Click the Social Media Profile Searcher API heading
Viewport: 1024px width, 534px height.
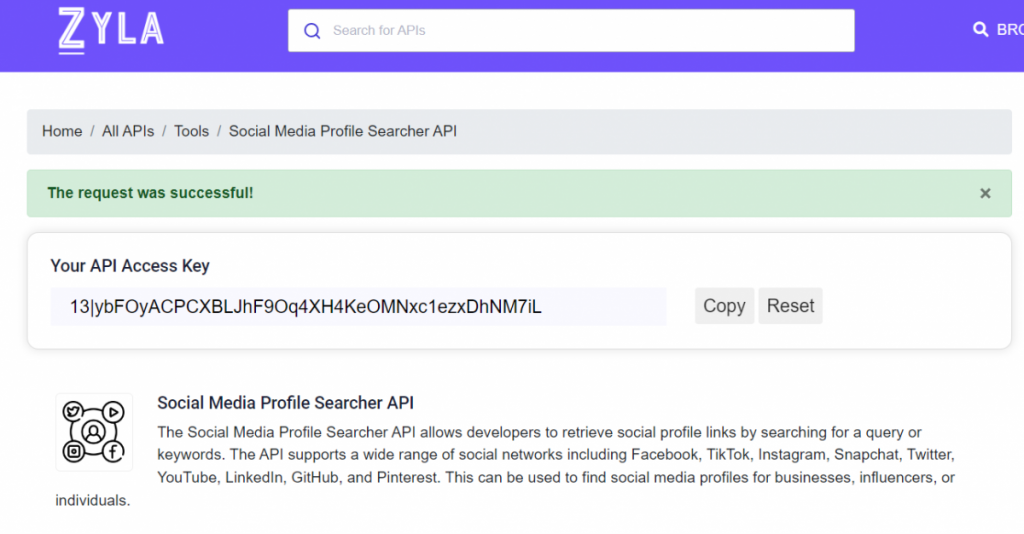coord(285,403)
